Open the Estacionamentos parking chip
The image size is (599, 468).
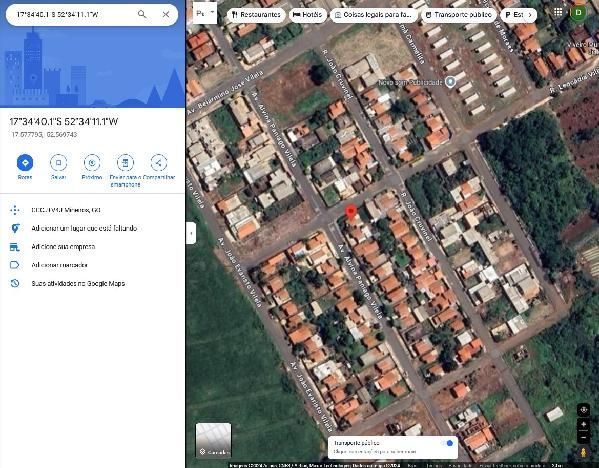coord(514,15)
